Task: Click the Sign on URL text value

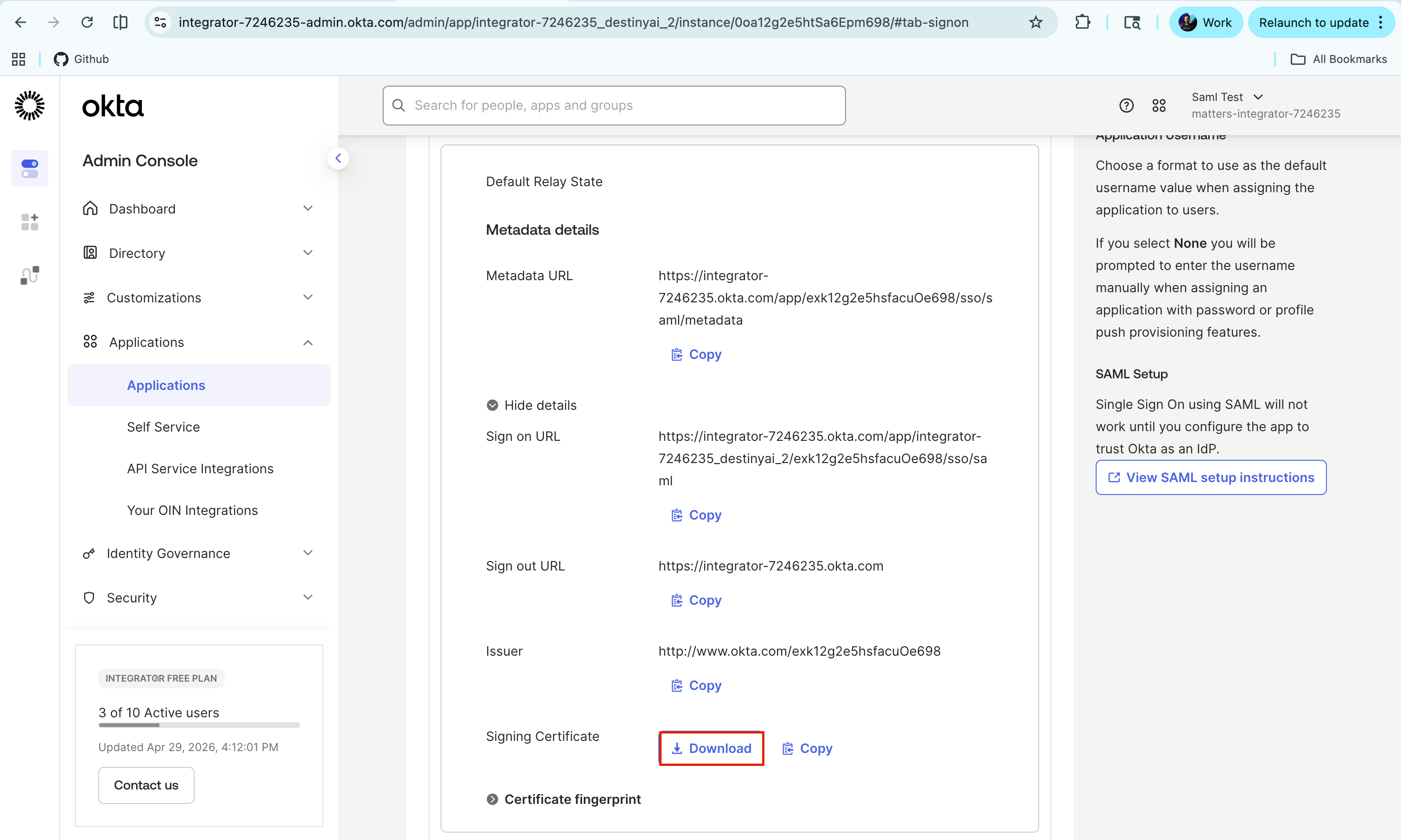Action: click(x=822, y=458)
